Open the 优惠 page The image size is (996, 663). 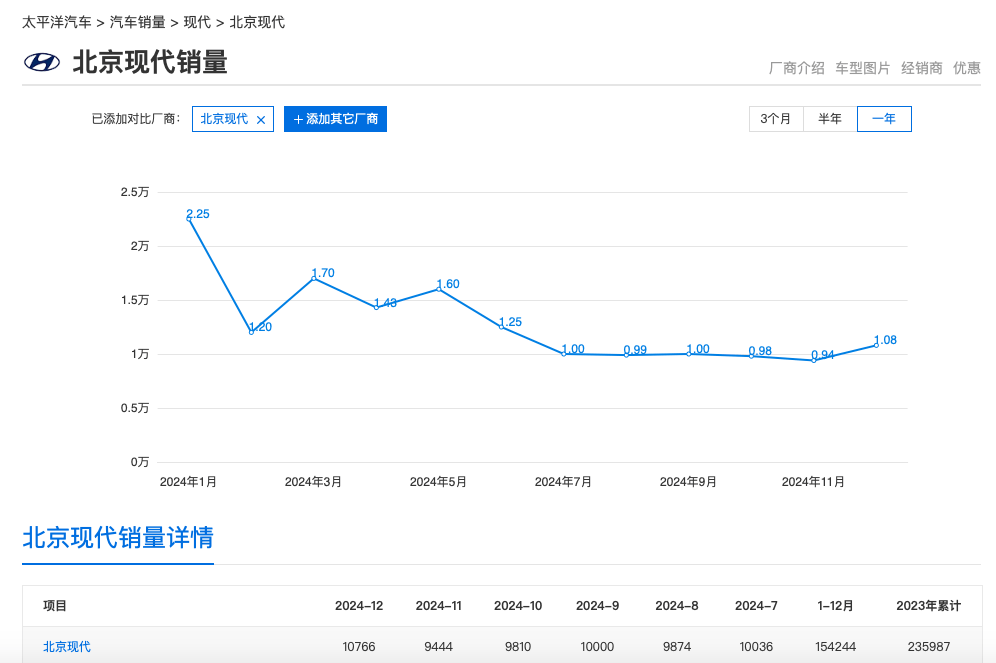966,68
